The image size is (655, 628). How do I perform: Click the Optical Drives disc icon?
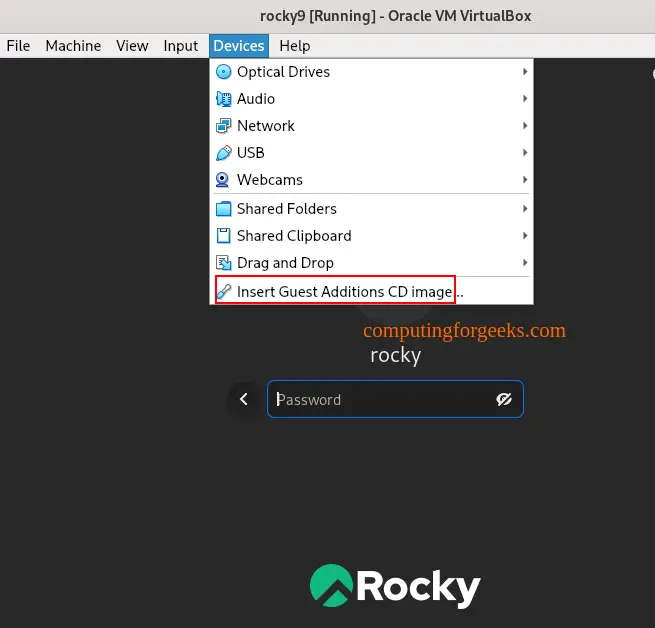coord(223,72)
